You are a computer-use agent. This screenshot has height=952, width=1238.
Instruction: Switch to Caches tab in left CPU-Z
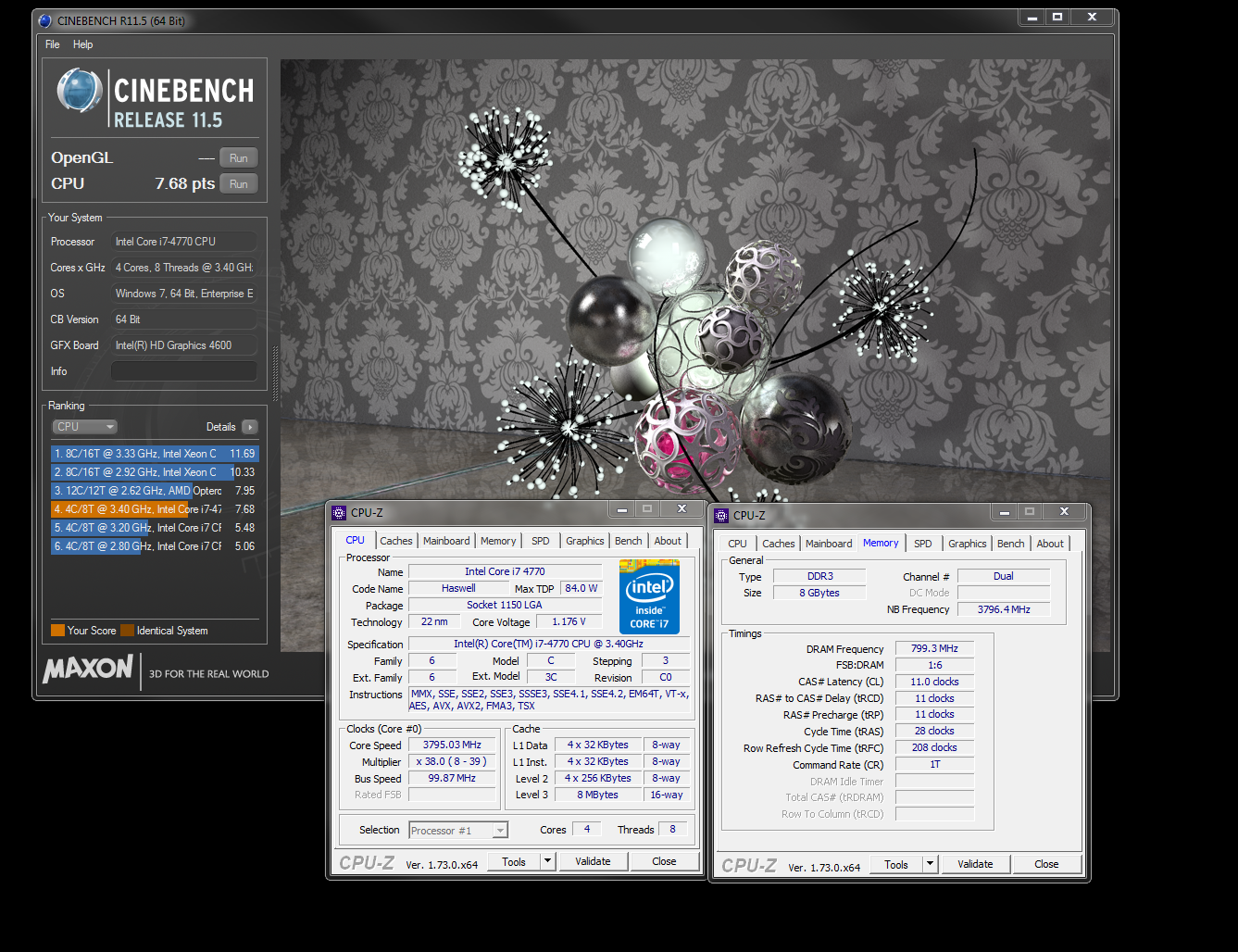coord(396,541)
